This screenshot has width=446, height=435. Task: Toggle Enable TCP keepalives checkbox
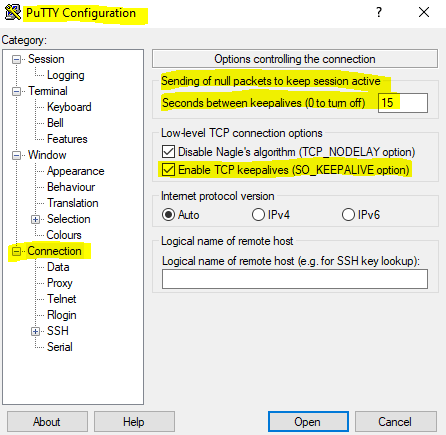[168, 170]
